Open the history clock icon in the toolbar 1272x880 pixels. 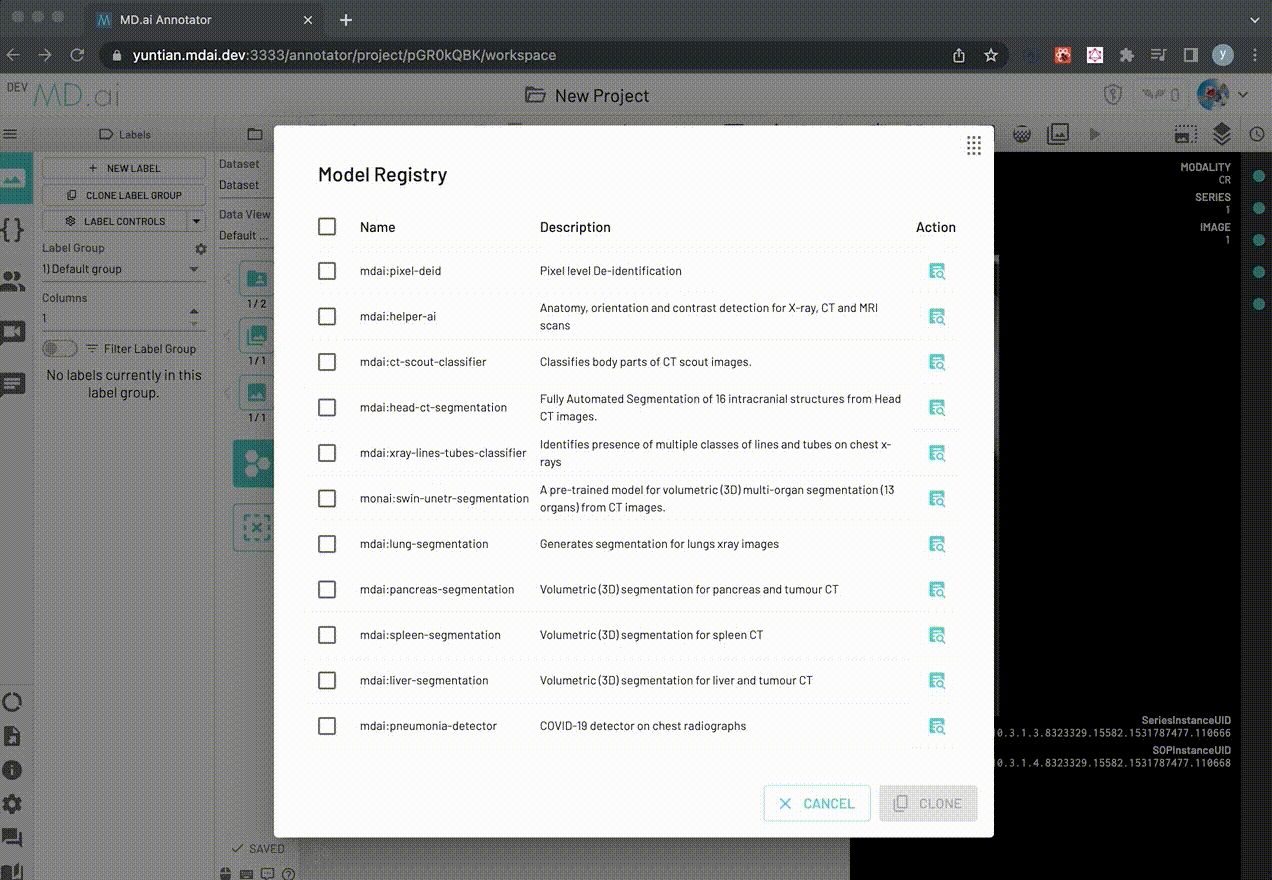(x=1256, y=133)
